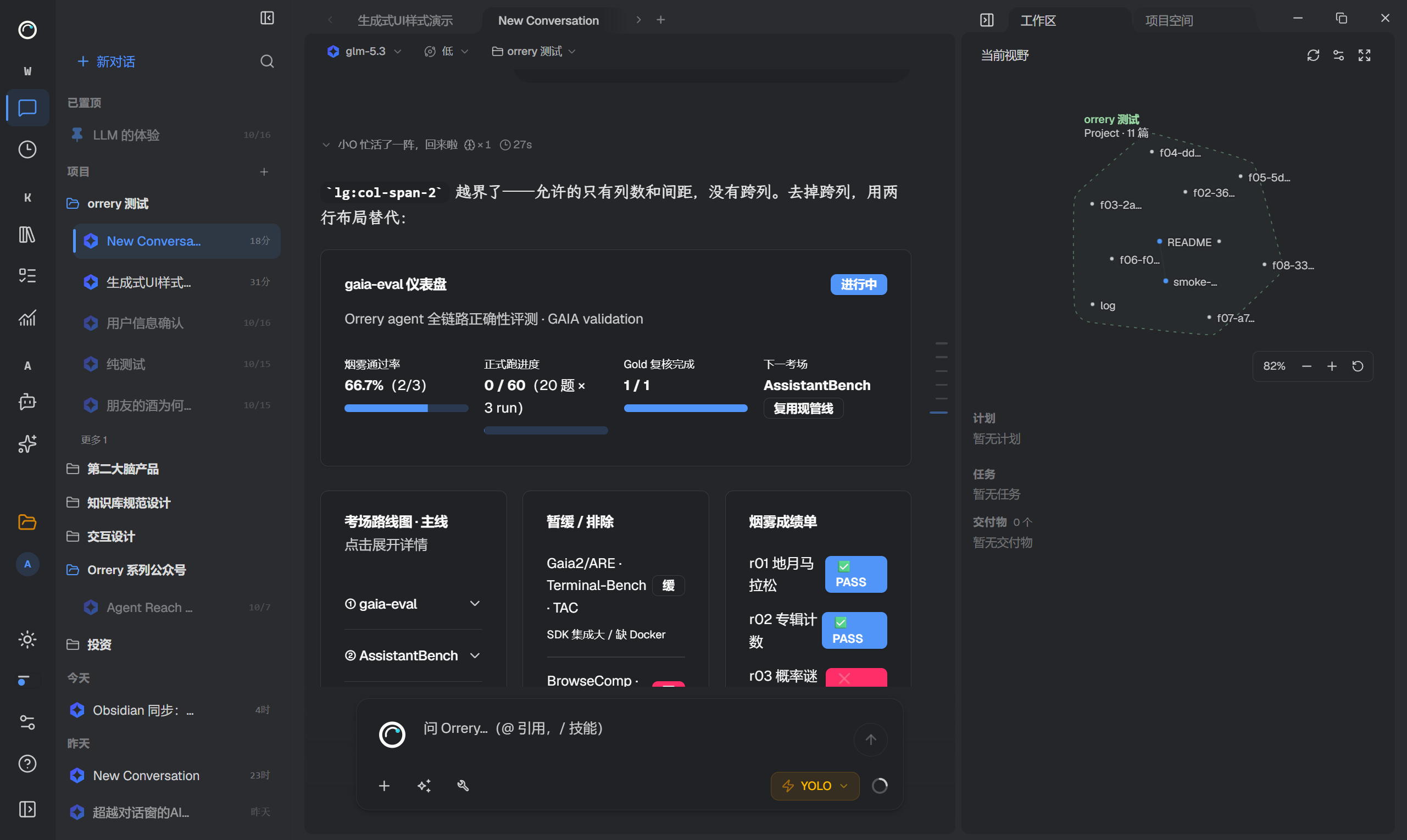The height and width of the screenshot is (840, 1407).
Task: Toggle the right workspace panel
Action: coord(987,20)
